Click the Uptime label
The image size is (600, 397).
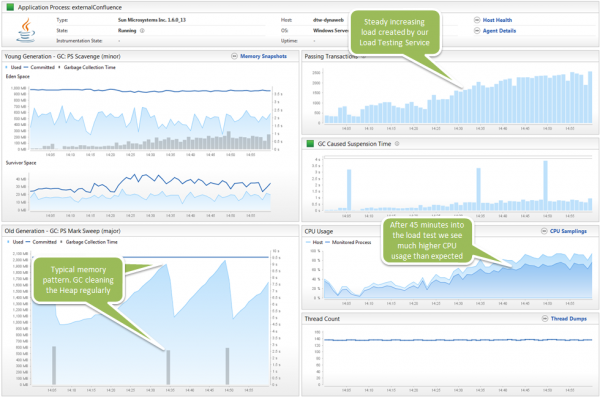pos(289,41)
